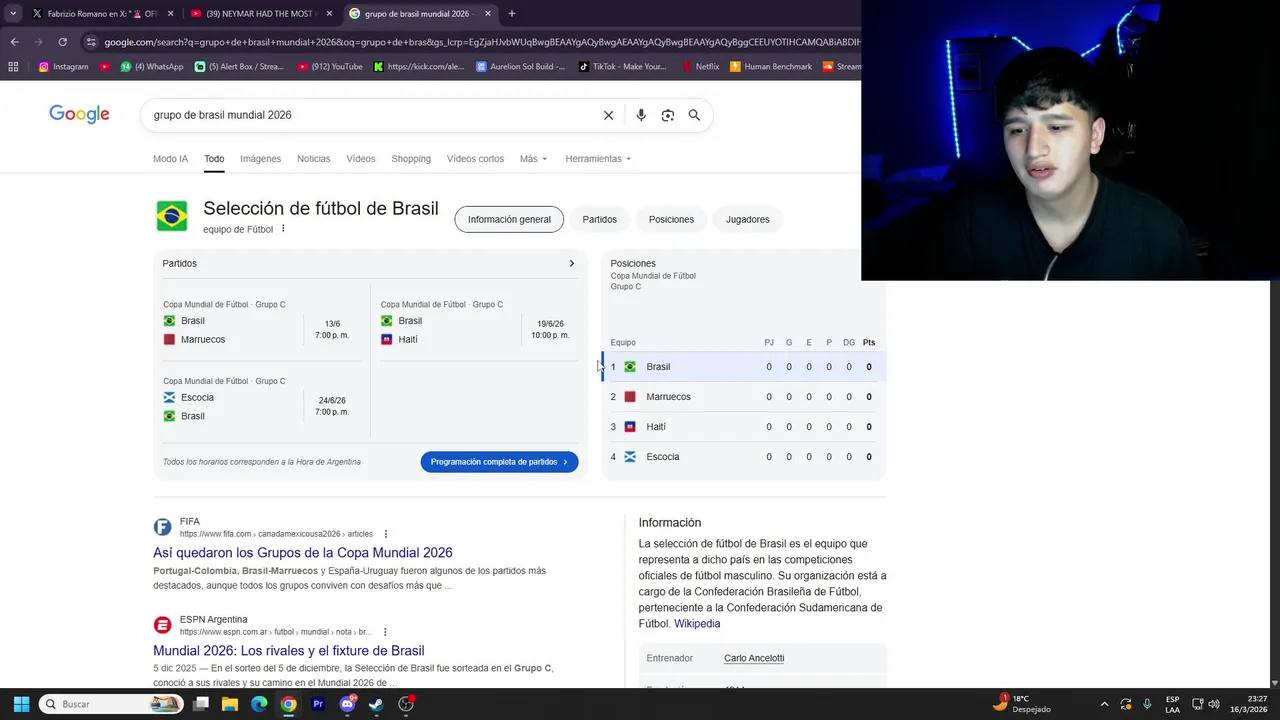Close the NEYMAR HAD THE MOST tab
The height and width of the screenshot is (720, 1280).
pos(329,14)
